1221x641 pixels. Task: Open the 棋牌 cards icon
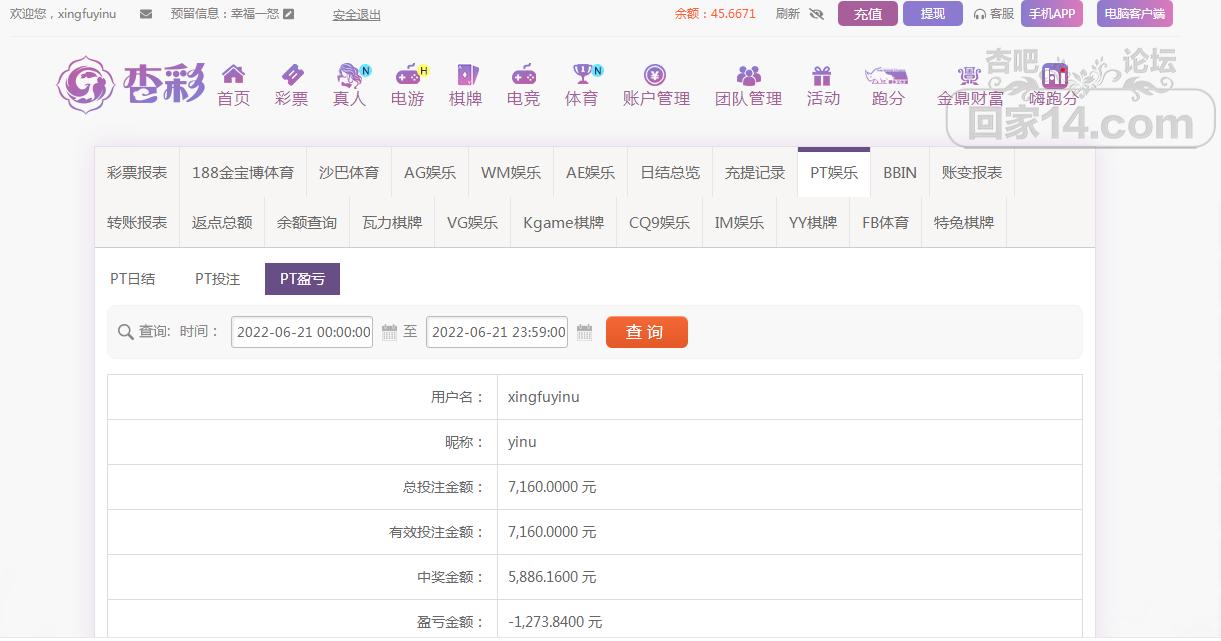pyautogui.click(x=465, y=75)
